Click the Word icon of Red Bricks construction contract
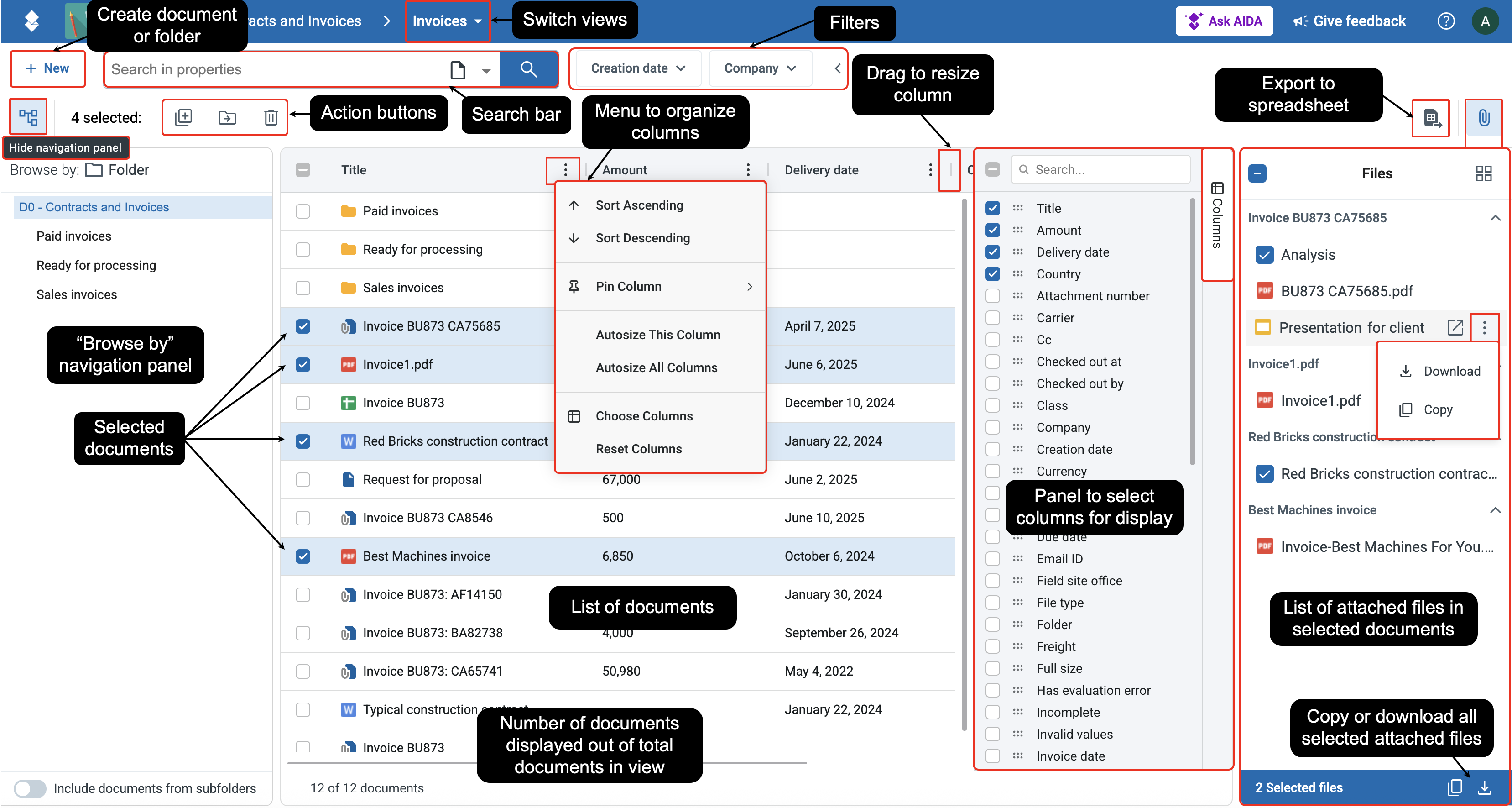Screen dimensions: 1512x808 (x=348, y=441)
